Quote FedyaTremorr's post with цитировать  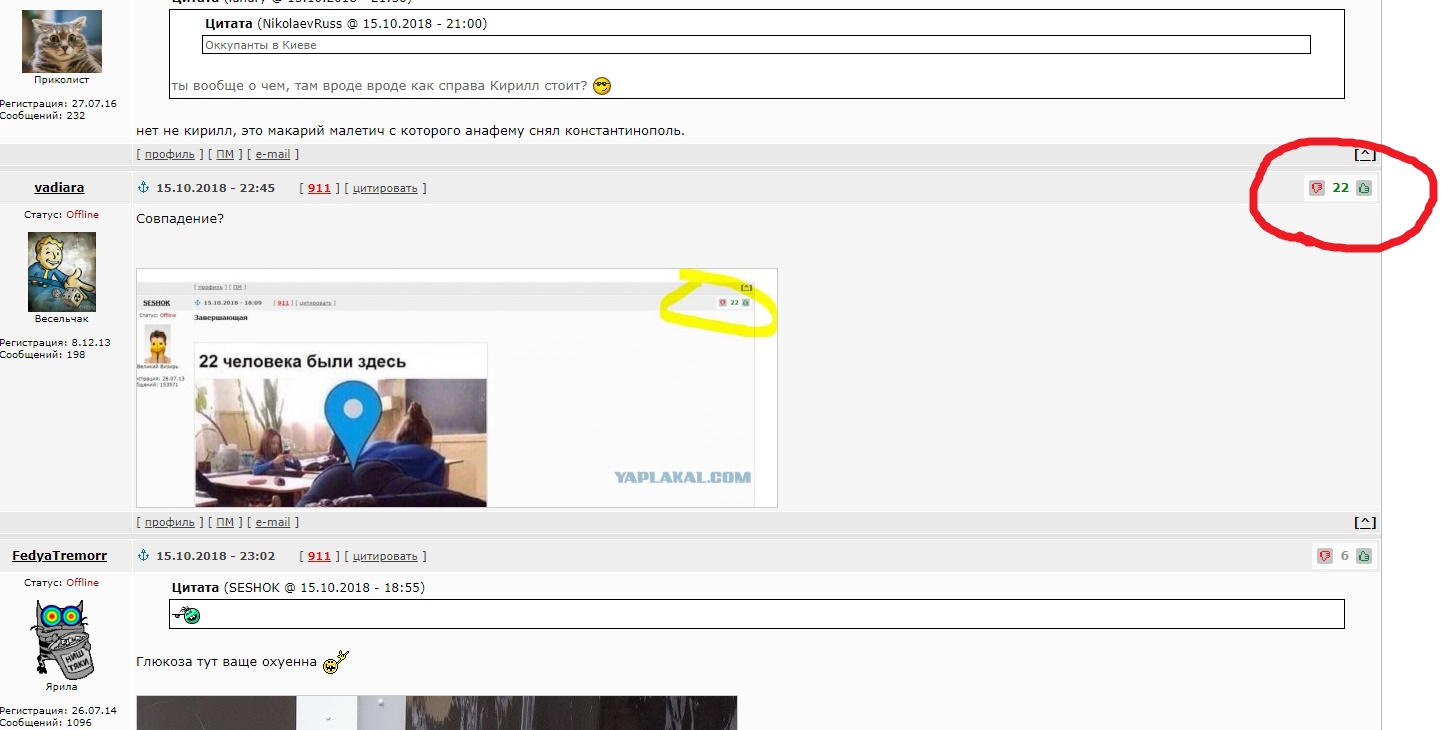coord(385,556)
